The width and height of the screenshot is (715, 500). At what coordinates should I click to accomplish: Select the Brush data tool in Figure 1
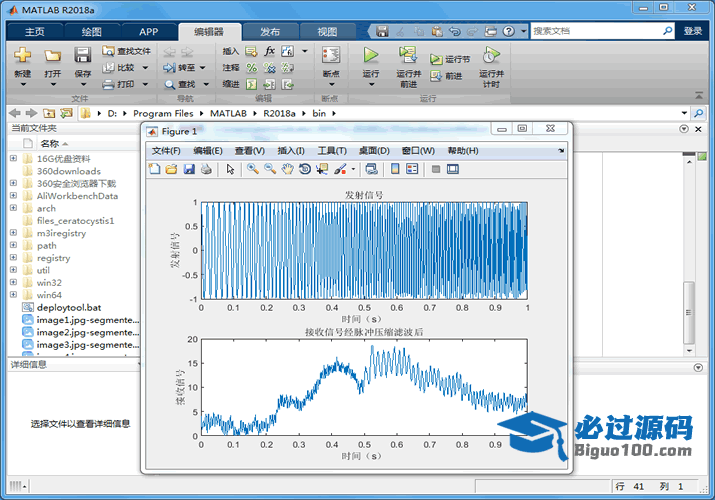click(x=340, y=169)
